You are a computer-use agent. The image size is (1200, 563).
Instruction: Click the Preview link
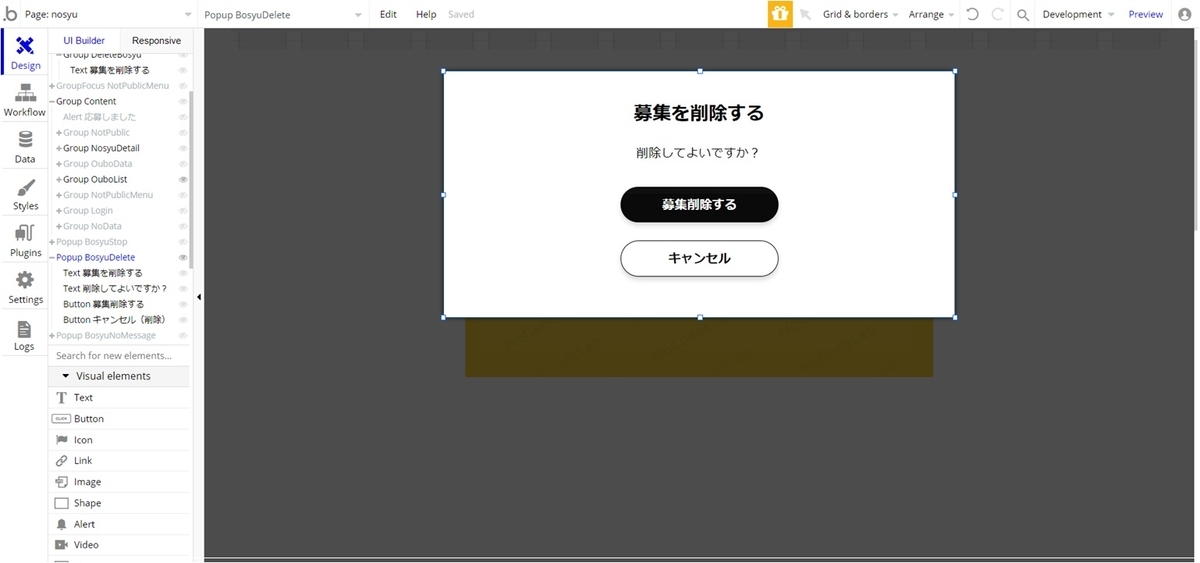click(x=1145, y=14)
